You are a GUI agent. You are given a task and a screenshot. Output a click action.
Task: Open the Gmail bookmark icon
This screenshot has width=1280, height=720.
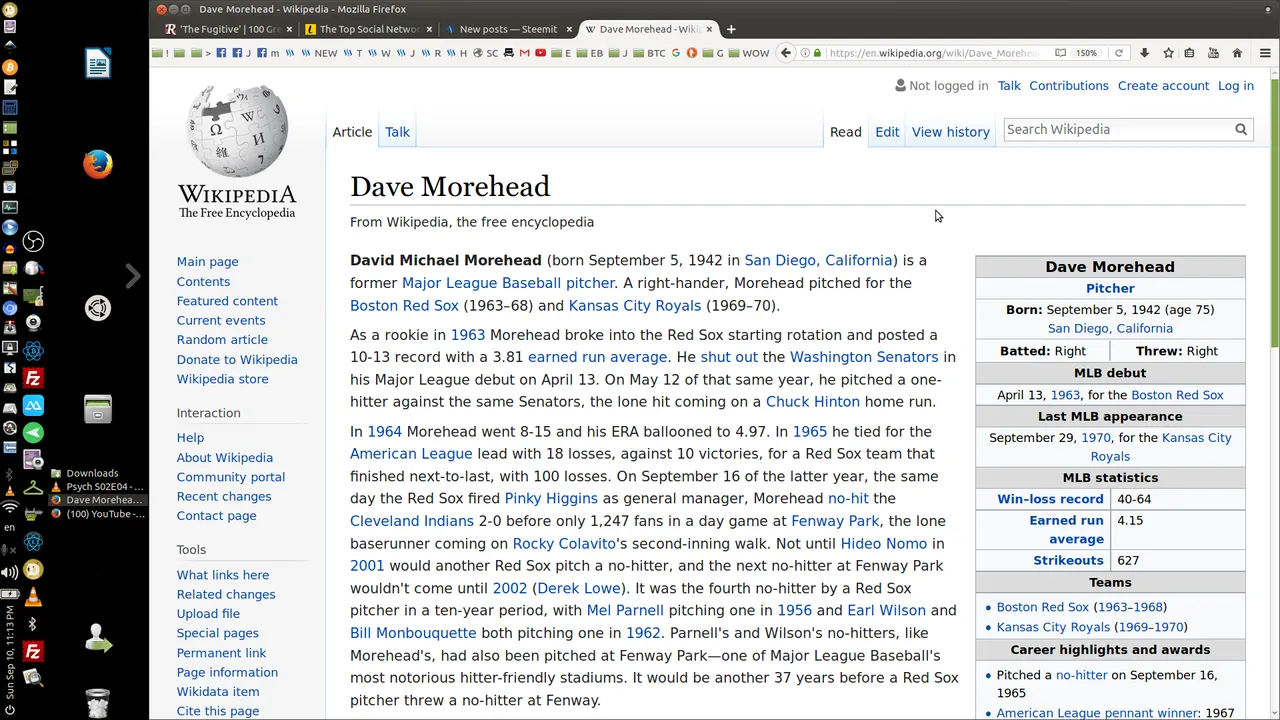pyautogui.click(x=524, y=53)
